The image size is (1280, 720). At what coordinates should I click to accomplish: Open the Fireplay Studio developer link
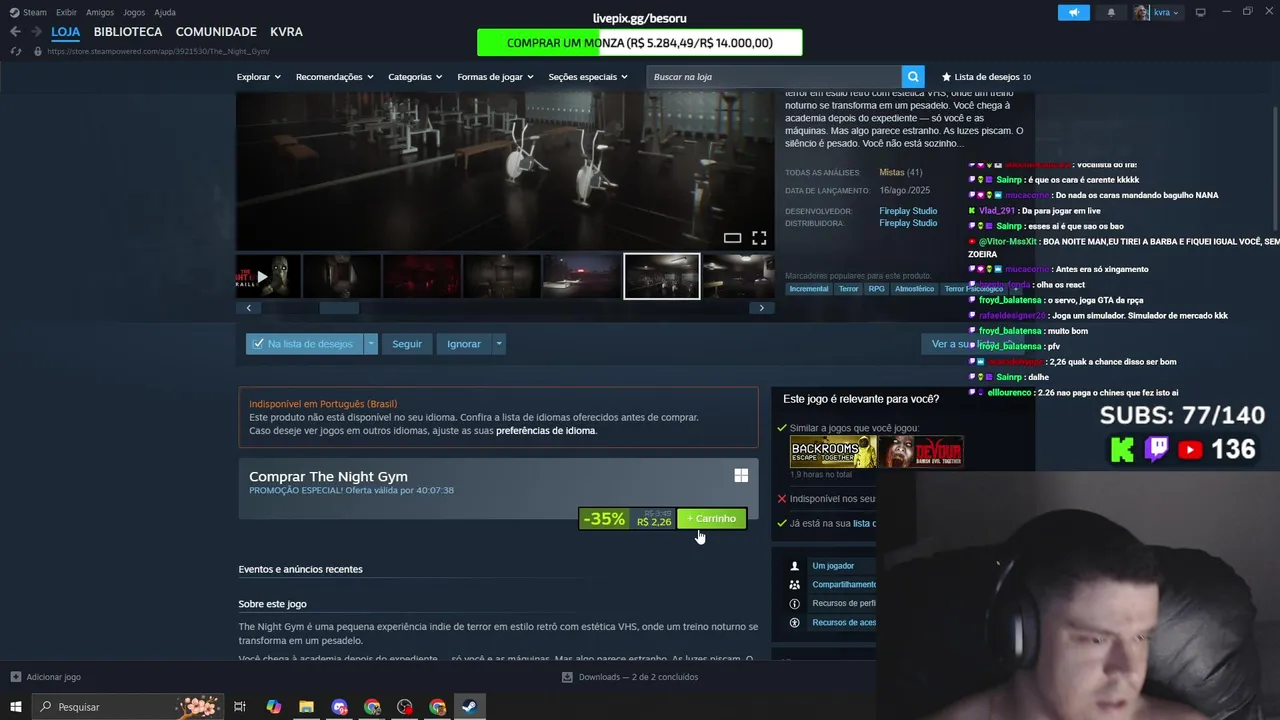click(908, 211)
